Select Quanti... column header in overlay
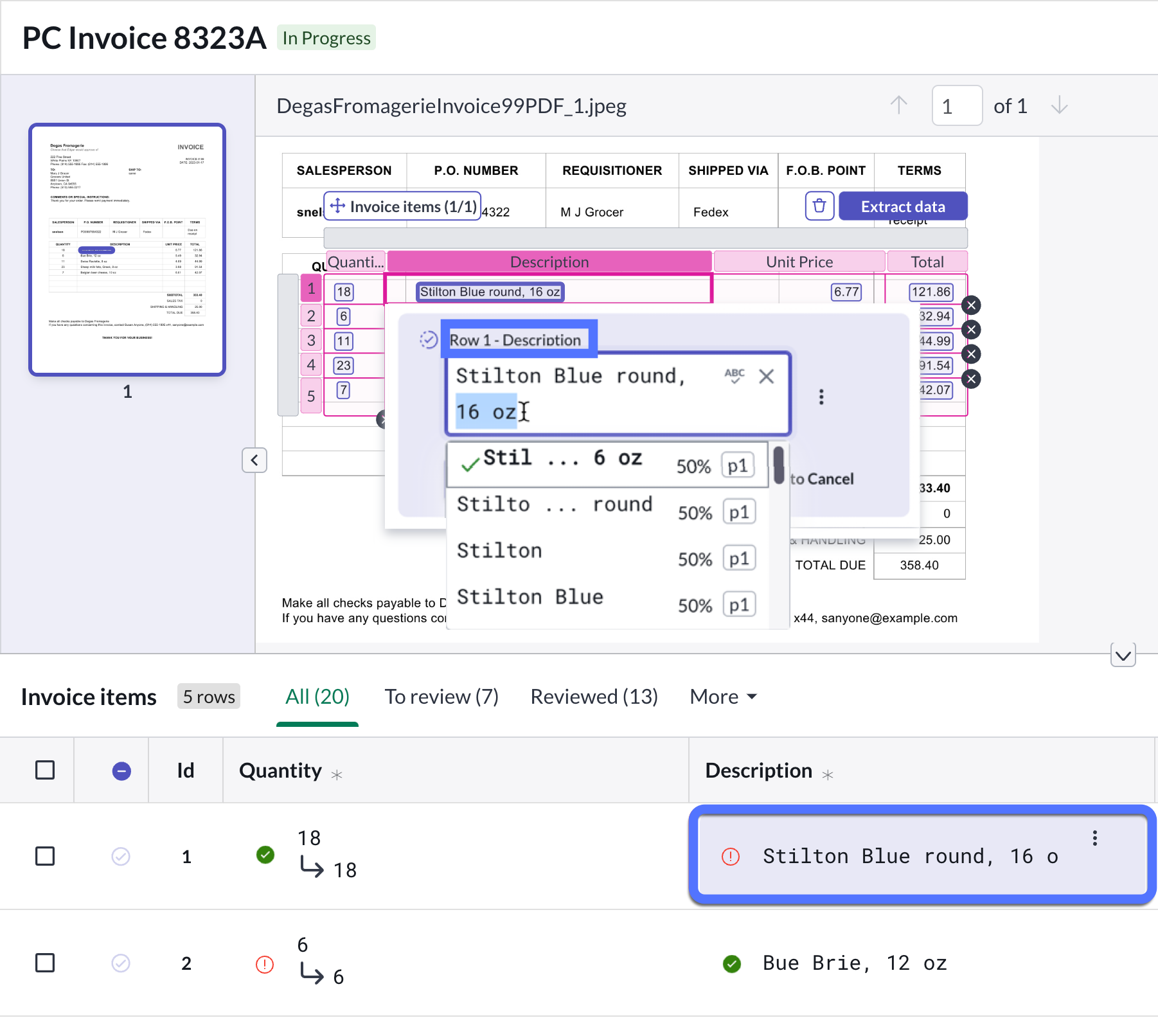 (355, 262)
